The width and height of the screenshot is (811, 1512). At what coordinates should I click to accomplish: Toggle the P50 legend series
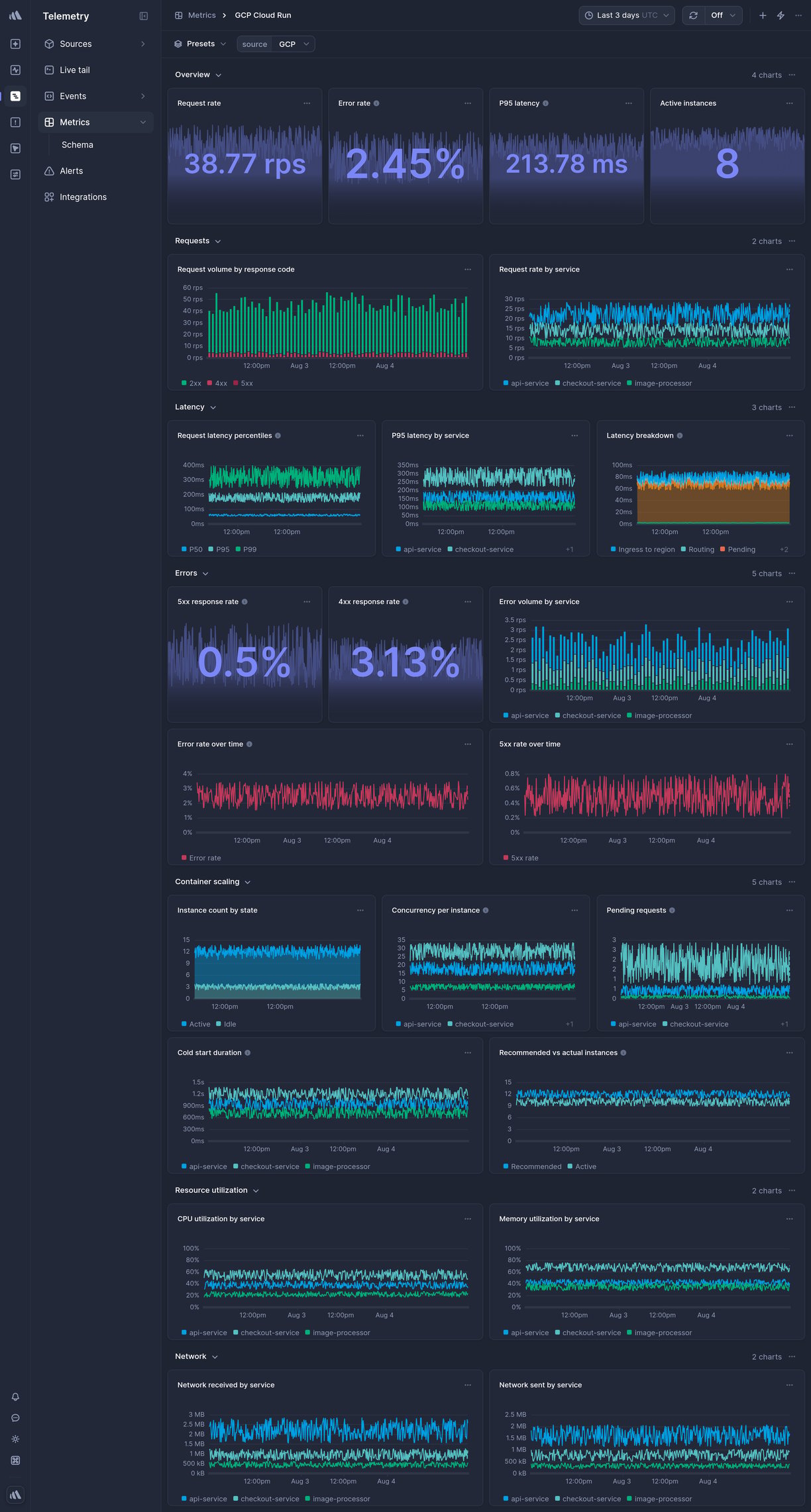pos(192,549)
